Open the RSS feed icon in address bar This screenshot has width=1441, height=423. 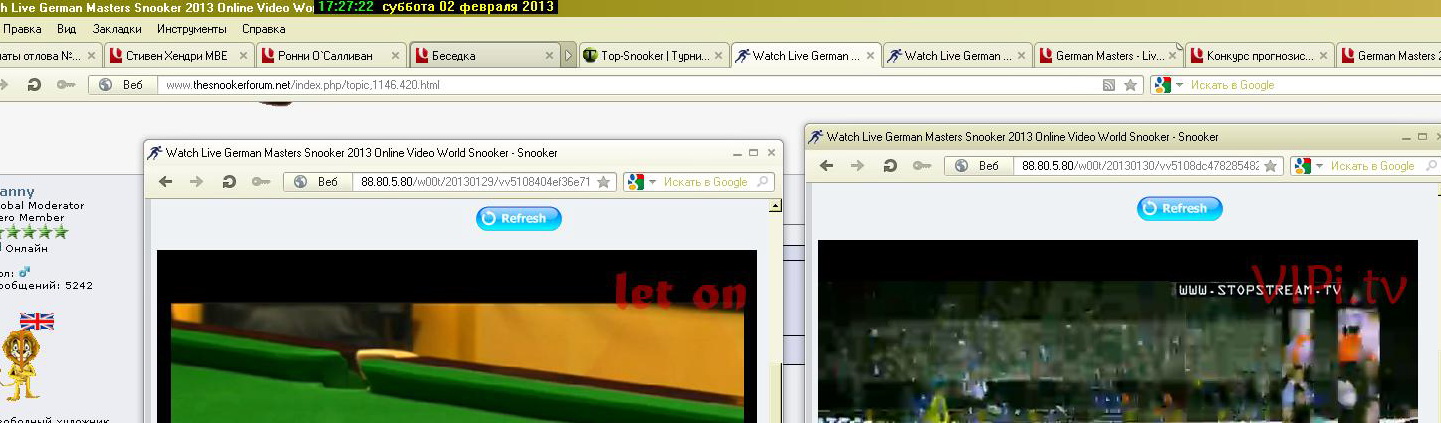(1109, 86)
